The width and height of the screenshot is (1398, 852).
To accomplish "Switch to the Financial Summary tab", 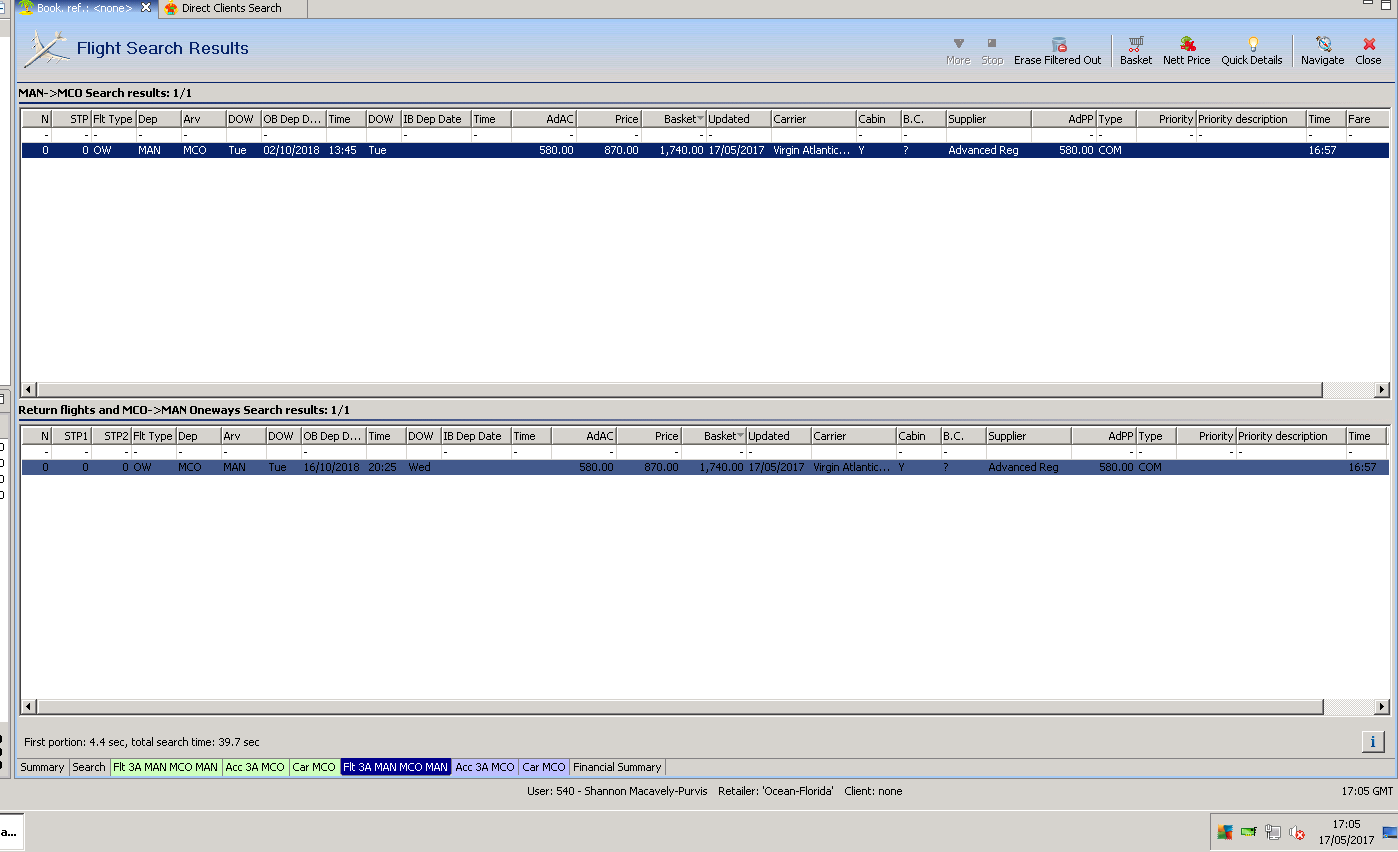I will pyautogui.click(x=617, y=767).
